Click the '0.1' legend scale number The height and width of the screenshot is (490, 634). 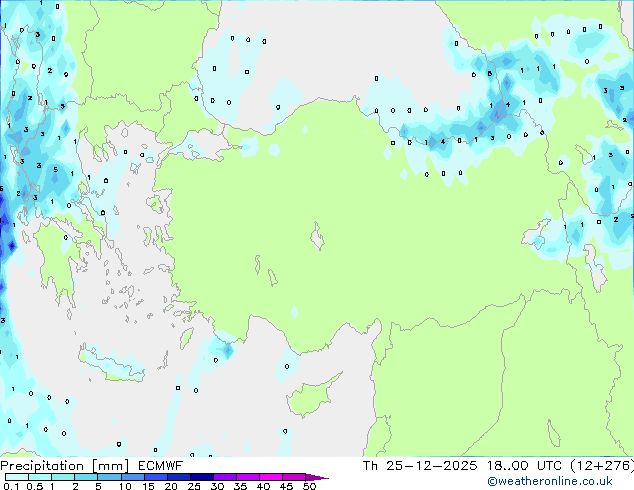11,486
